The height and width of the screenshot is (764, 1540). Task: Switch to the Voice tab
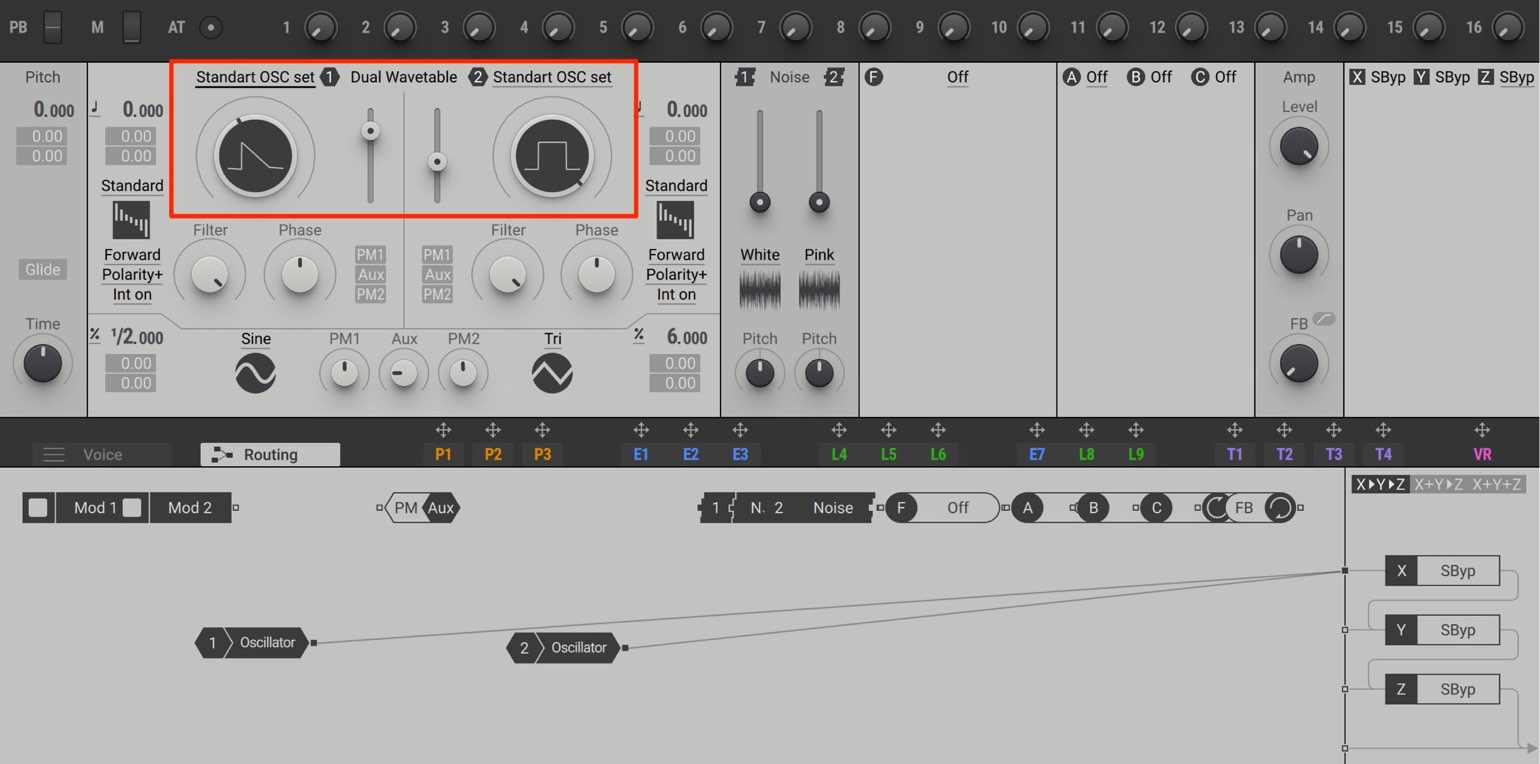point(102,455)
